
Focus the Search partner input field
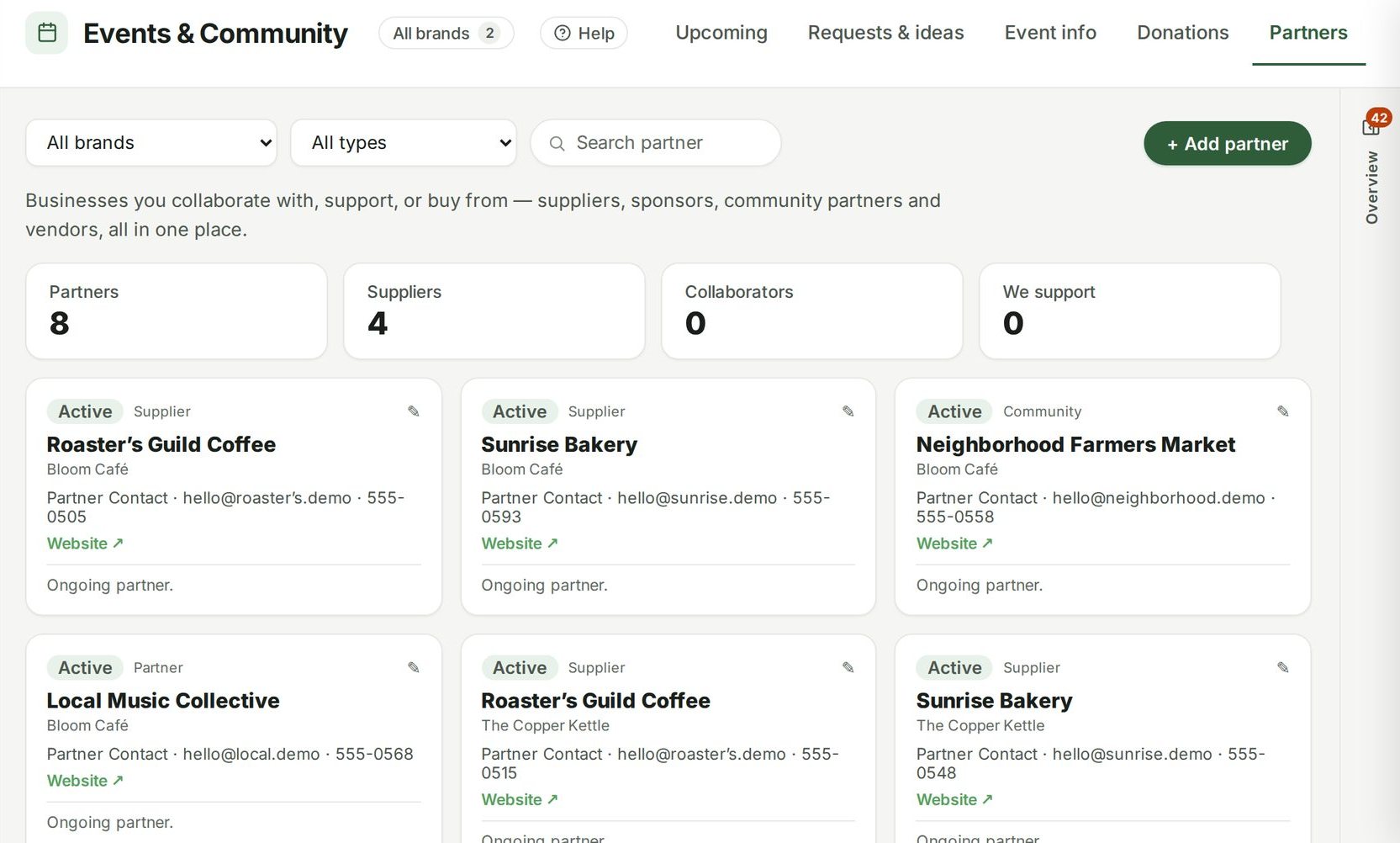pos(656,143)
